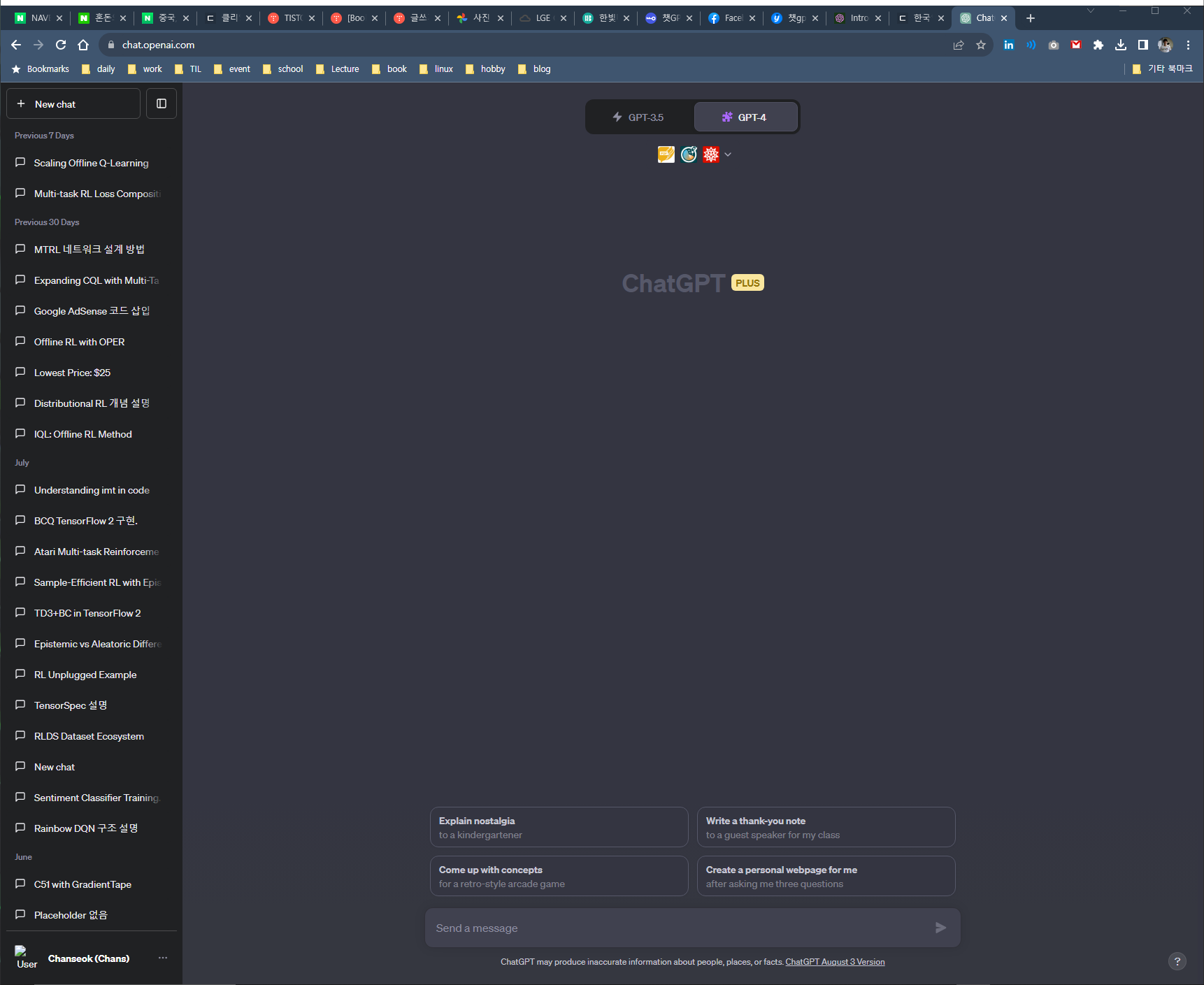
Task: Open the ChatGPT August 3 Version link
Action: 835,962
